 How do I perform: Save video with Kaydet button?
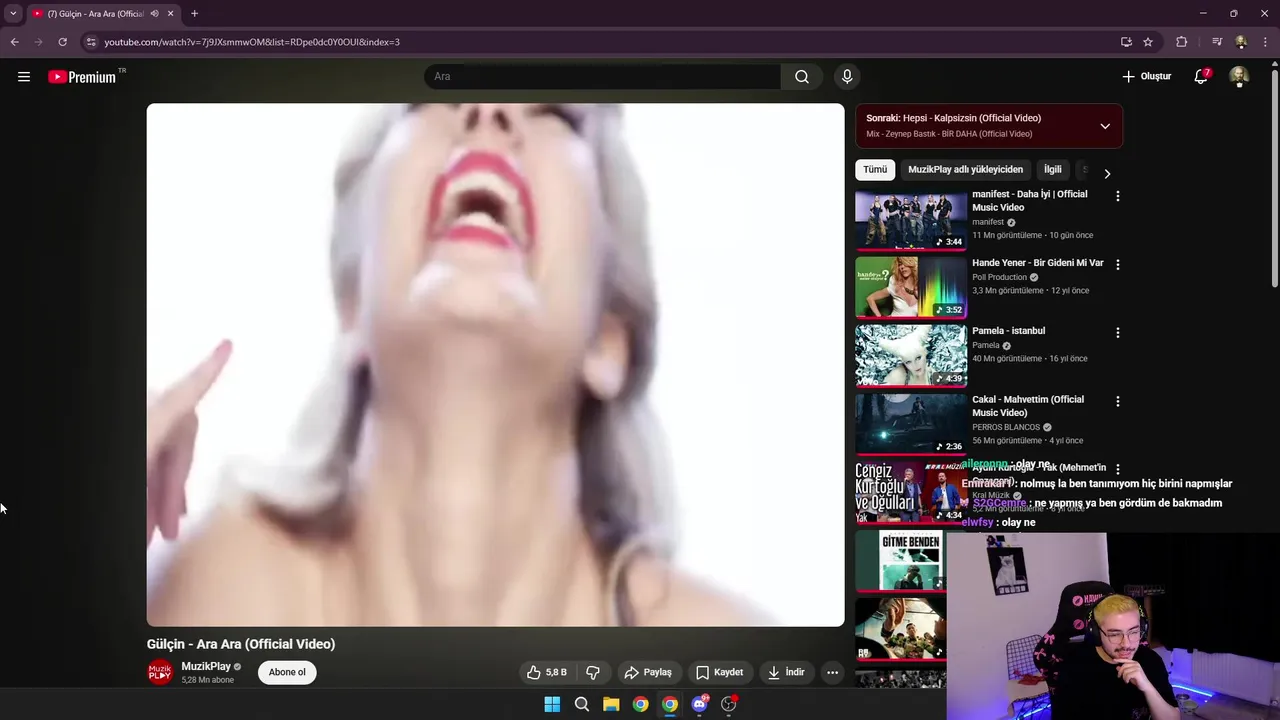coord(720,672)
